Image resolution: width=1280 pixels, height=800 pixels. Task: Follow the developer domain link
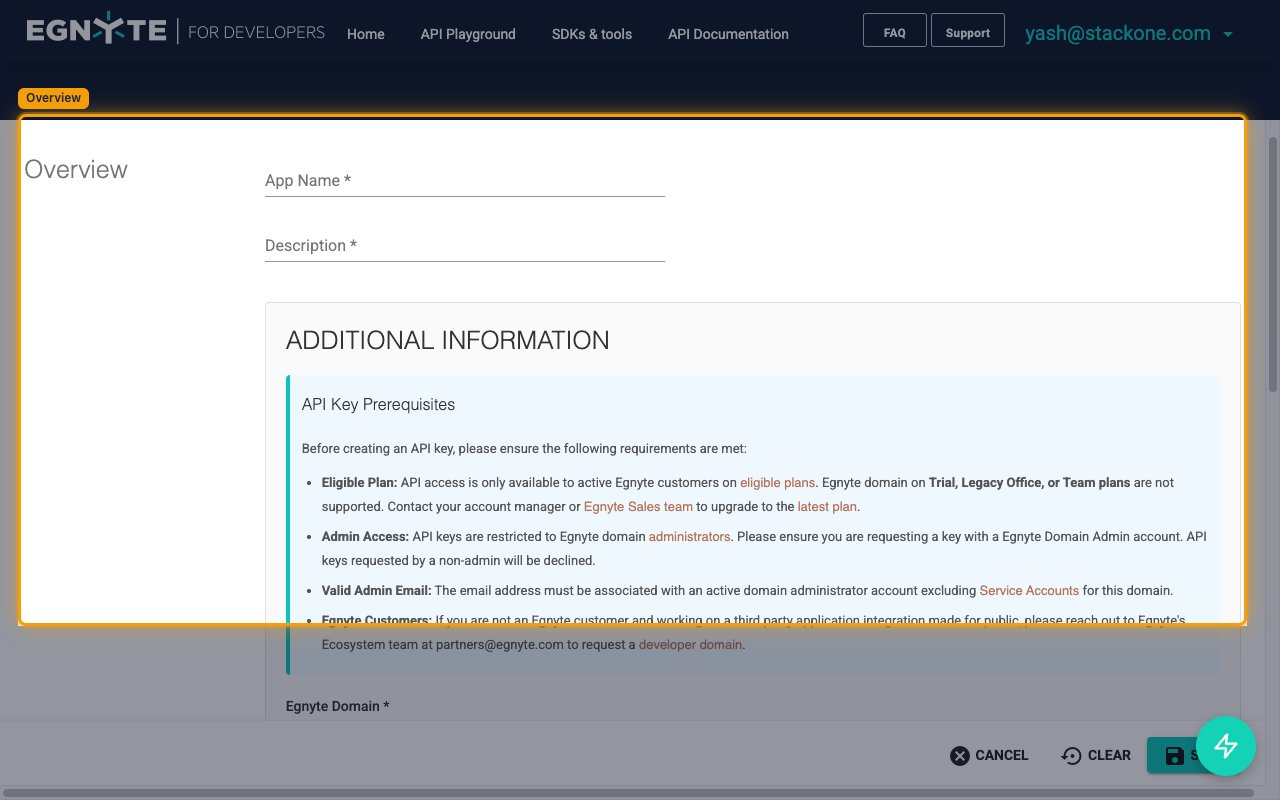(690, 644)
